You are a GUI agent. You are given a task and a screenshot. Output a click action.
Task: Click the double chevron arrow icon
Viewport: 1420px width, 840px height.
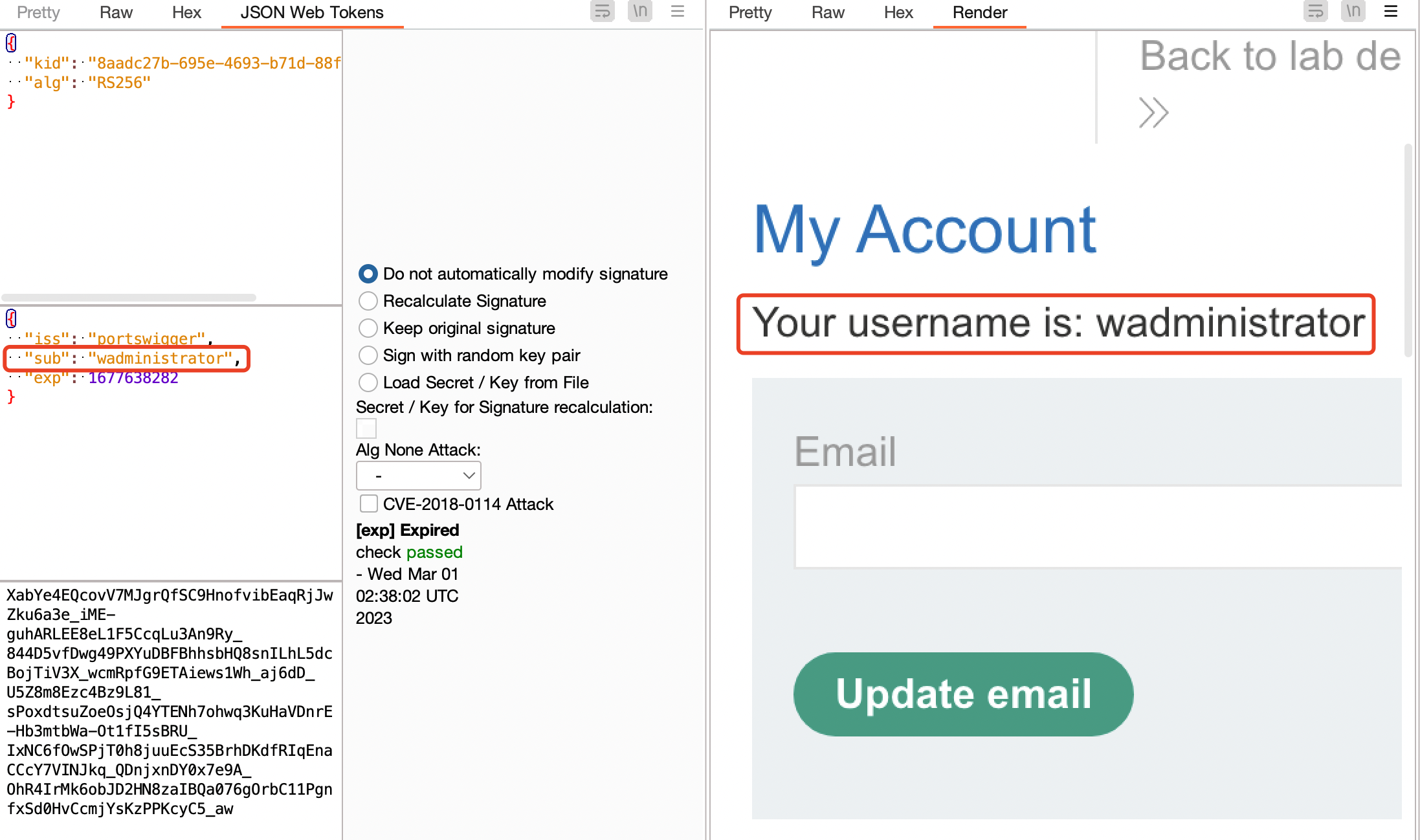pyautogui.click(x=1153, y=113)
